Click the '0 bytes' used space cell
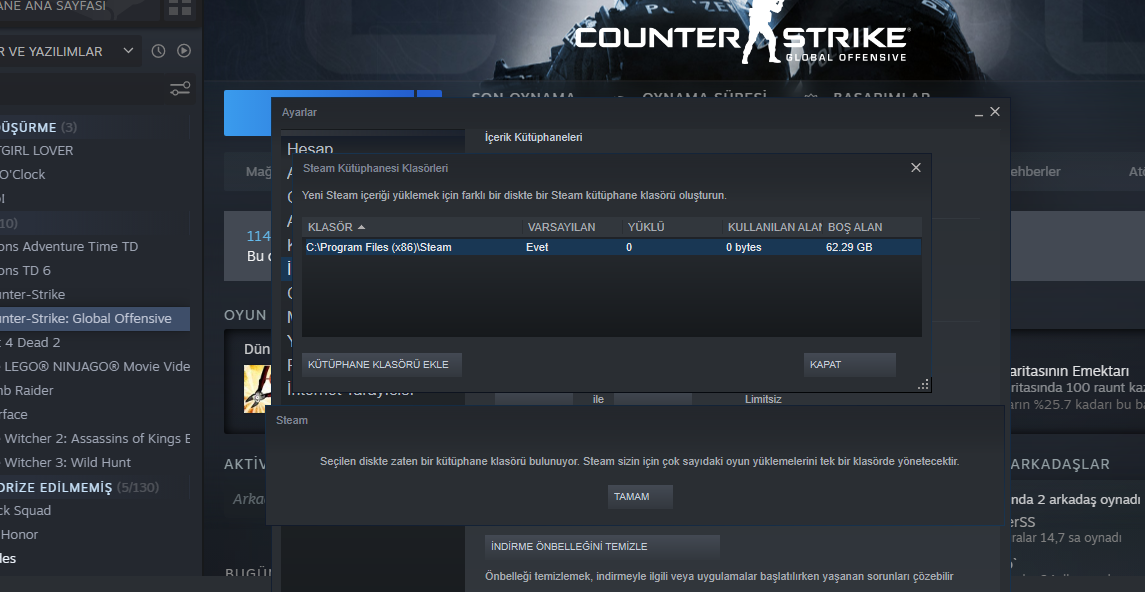Screen dimensions: 1145x592 pyautogui.click(x=743, y=247)
